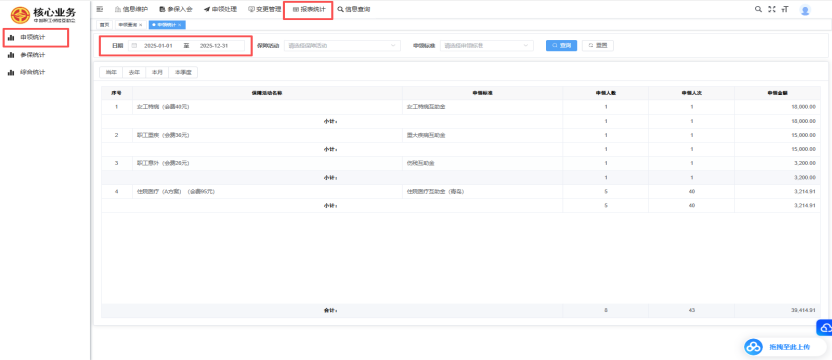This screenshot has height=360, width=832.
Task: Click the blue cloud icon at right edge
Action: [825, 328]
